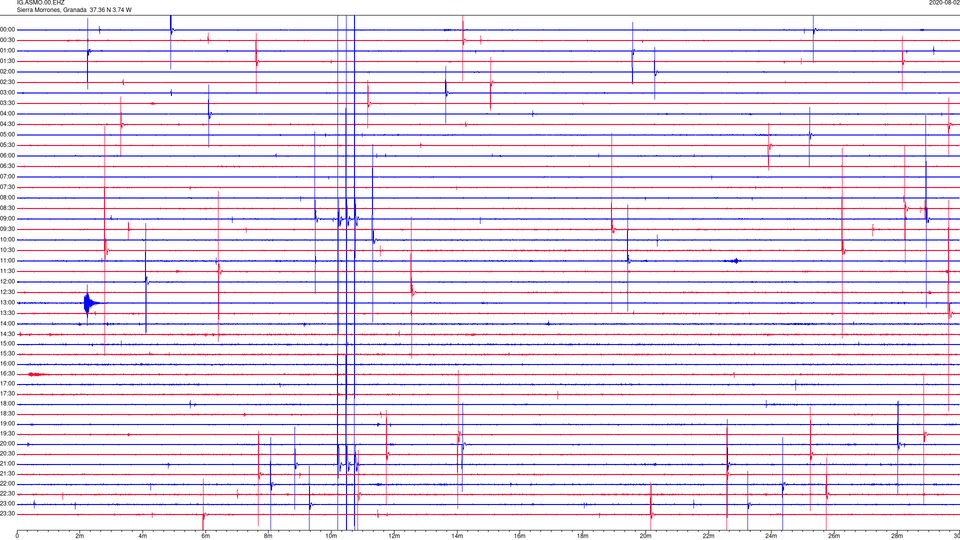Image resolution: width=960 pixels, height=540 pixels.
Task: Click the 09:30 trace time label
Action: click(x=8, y=229)
